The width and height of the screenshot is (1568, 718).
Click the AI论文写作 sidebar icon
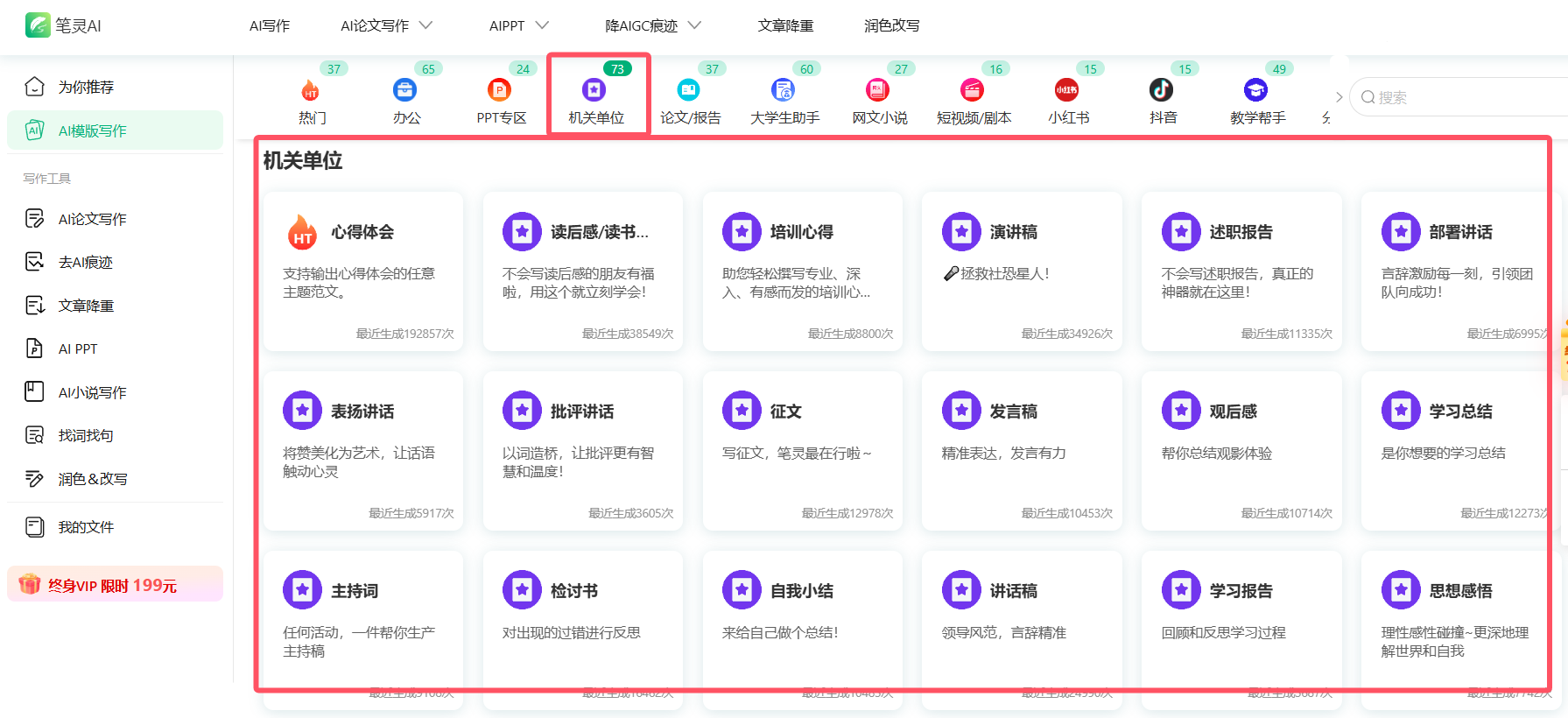[34, 219]
